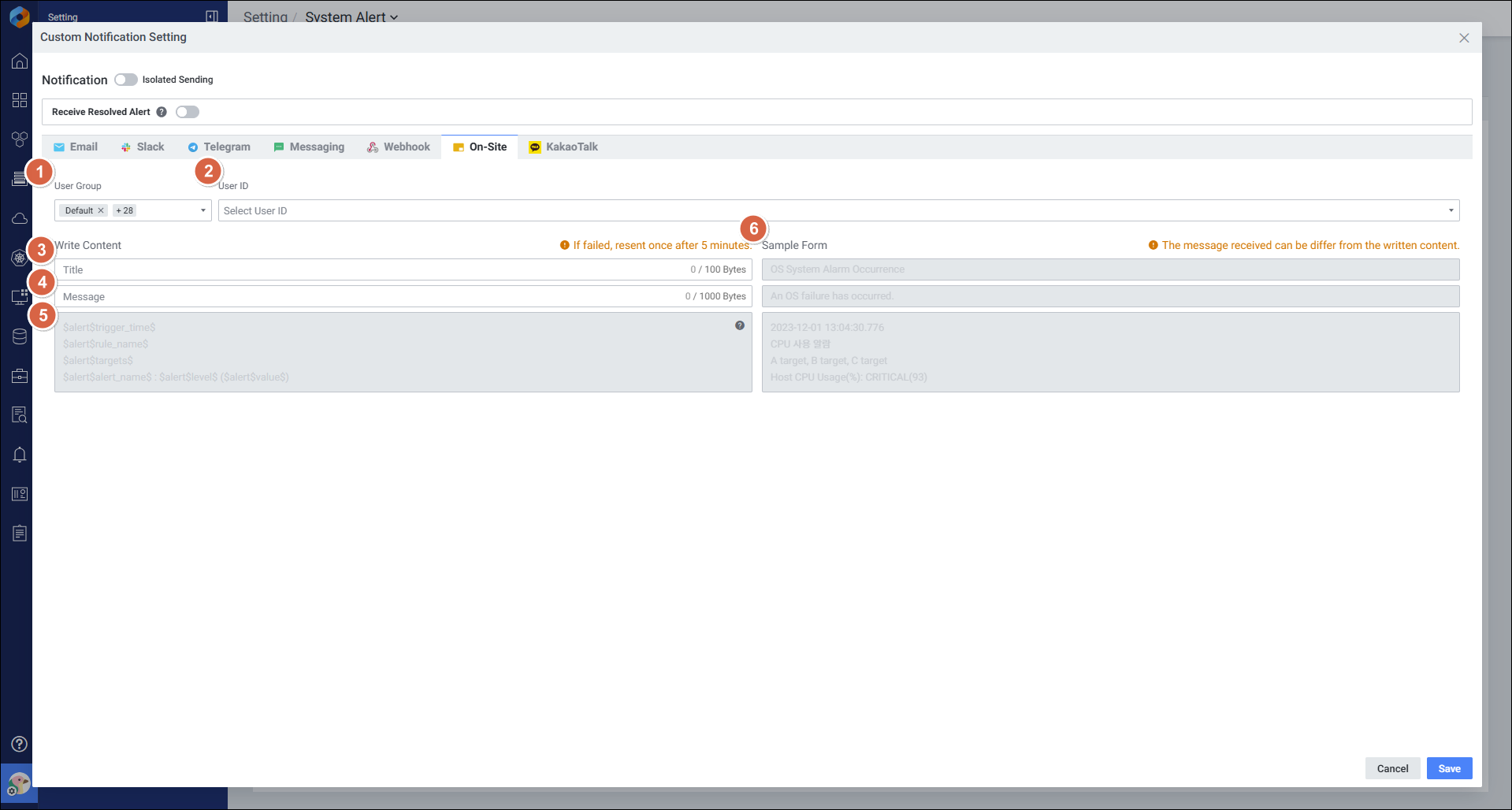Switch to the KakaoTalk tab
Image resolution: width=1512 pixels, height=810 pixels.
pos(563,147)
